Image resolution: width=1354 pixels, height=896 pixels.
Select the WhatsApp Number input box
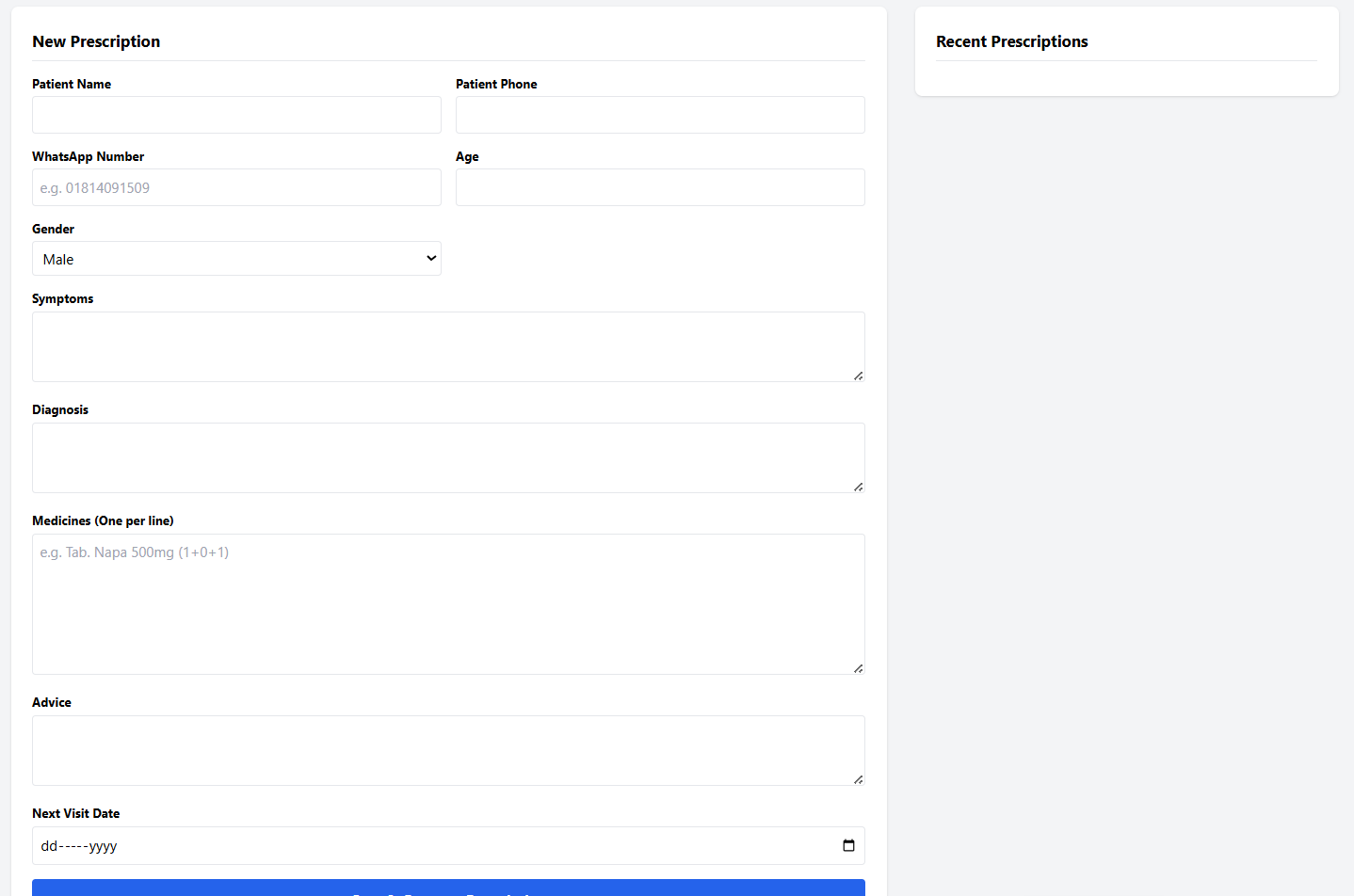point(236,187)
